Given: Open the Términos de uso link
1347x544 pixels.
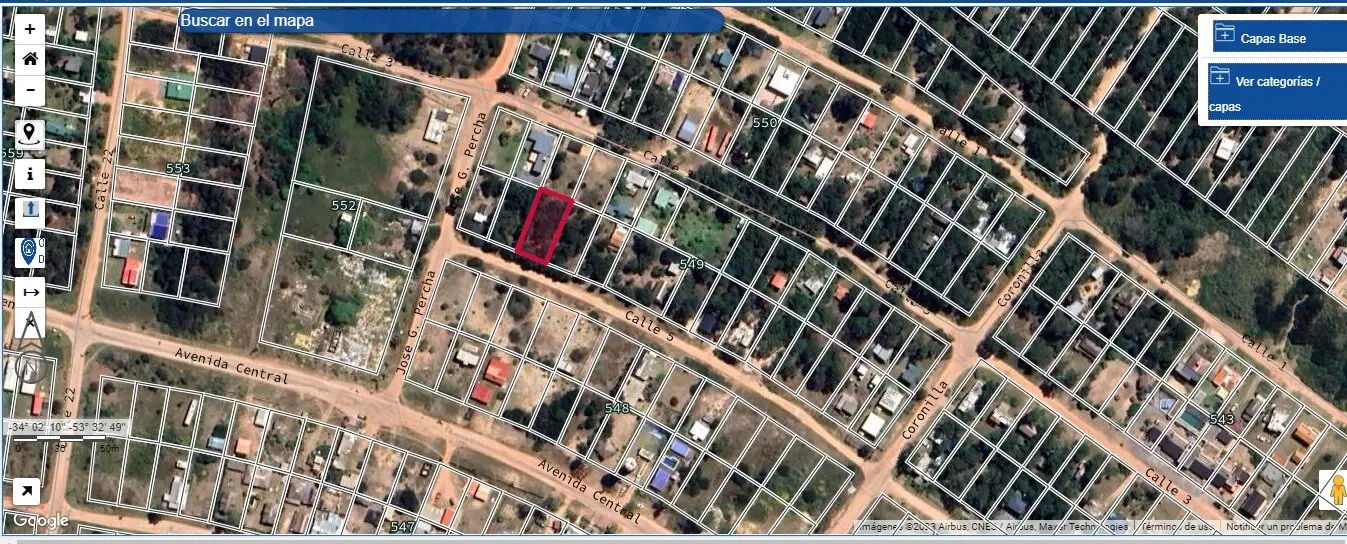Looking at the screenshot, I should pyautogui.click(x=1178, y=526).
